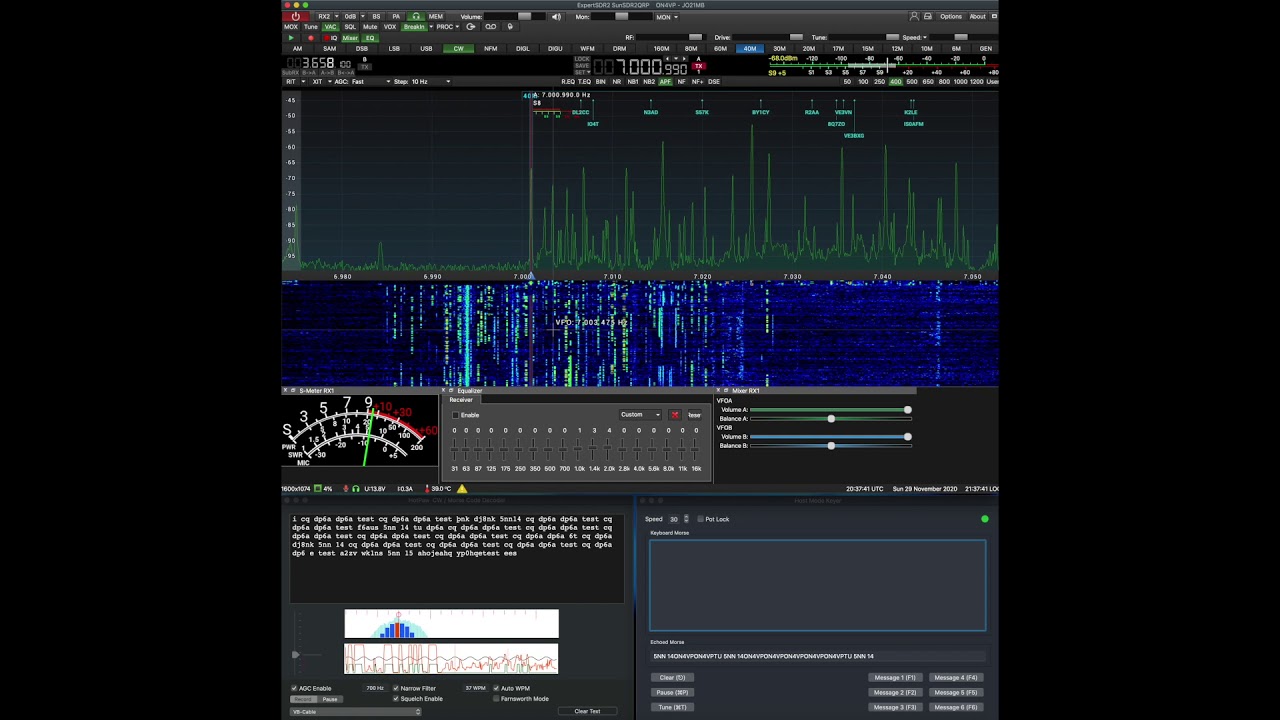Click the red X in the Equalizer panel

point(675,415)
